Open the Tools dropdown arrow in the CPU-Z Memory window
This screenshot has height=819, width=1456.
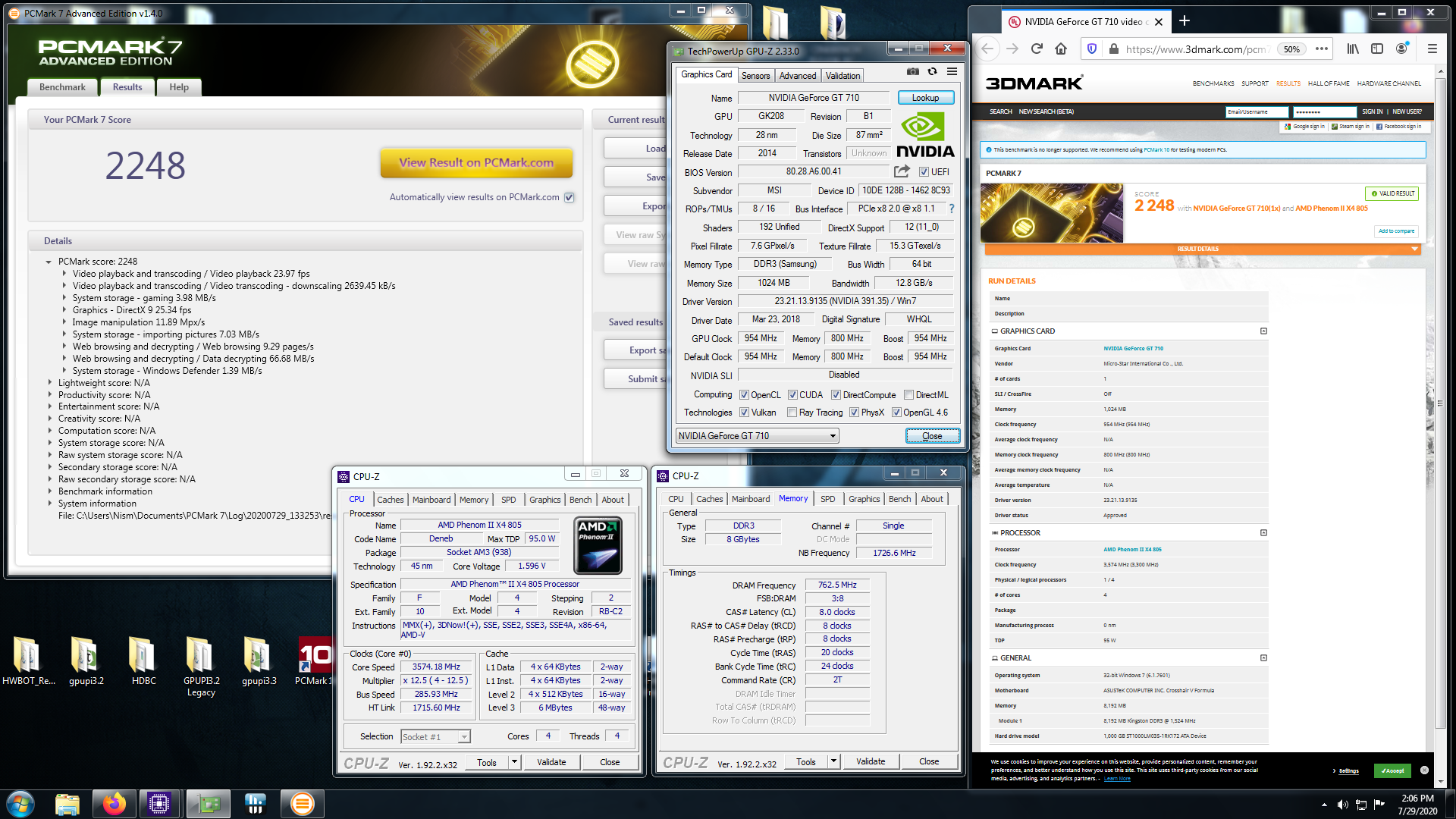pos(833,761)
